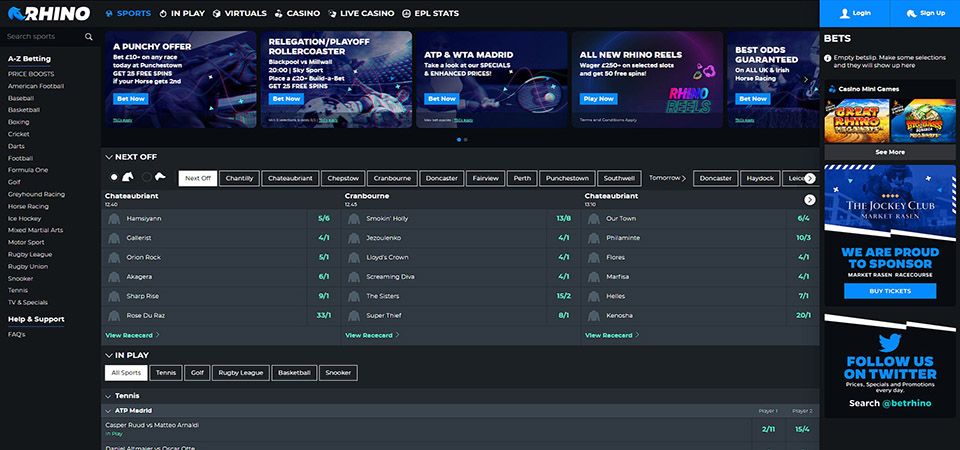Click the jockey silk icon for Hamsiyann

click(x=113, y=219)
